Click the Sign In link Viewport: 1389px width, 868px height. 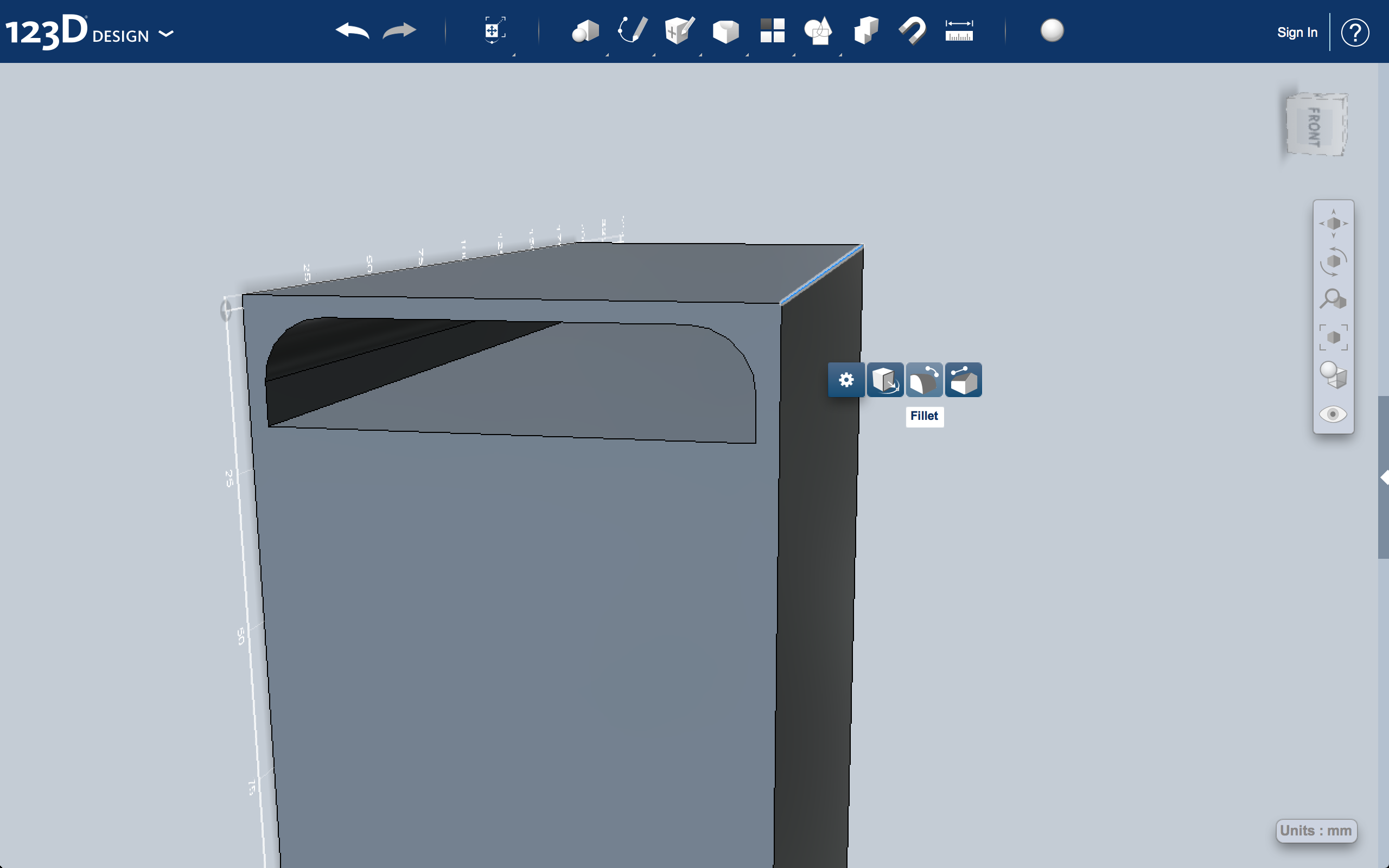point(1297,32)
